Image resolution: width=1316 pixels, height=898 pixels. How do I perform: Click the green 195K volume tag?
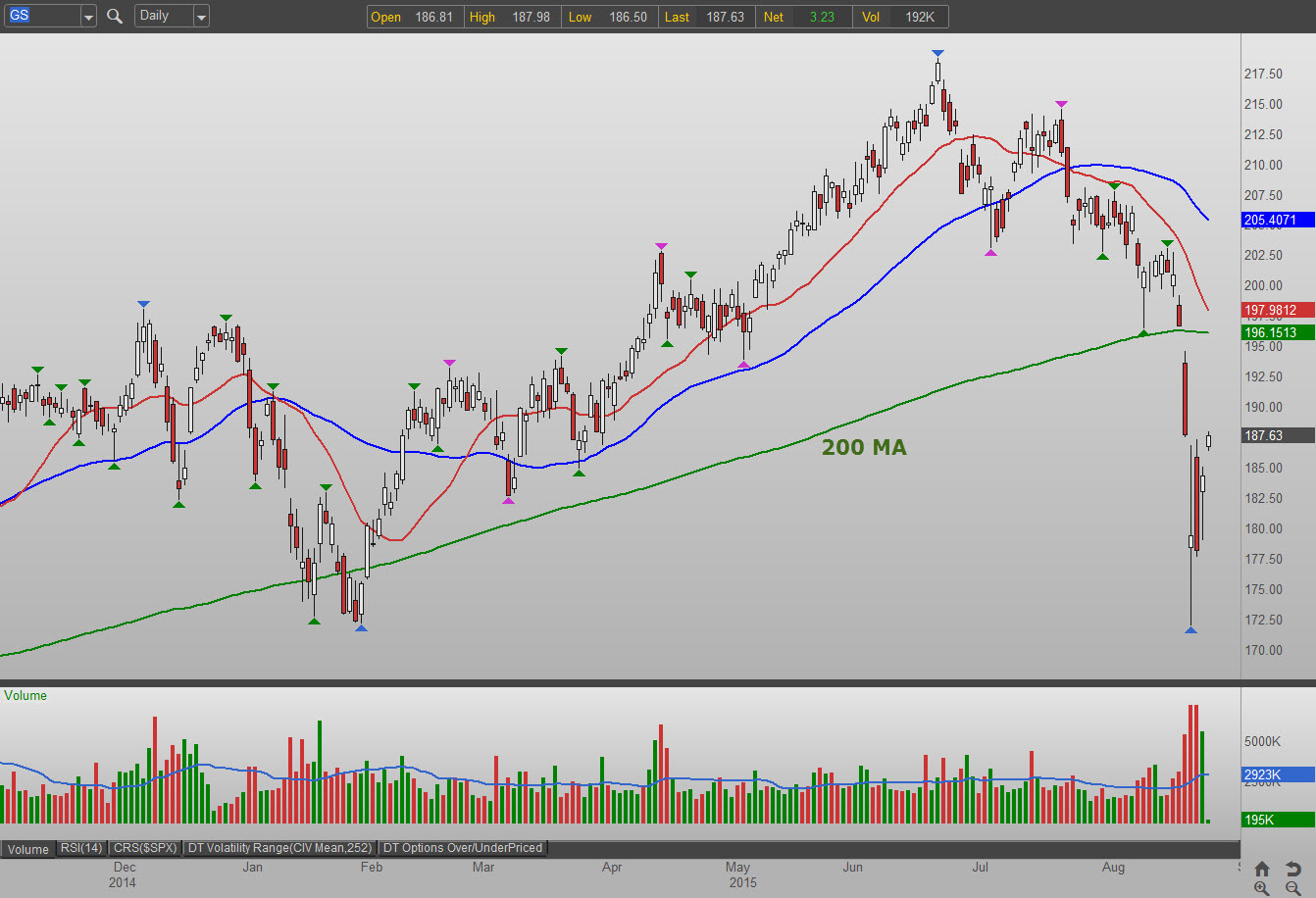pos(1278,820)
